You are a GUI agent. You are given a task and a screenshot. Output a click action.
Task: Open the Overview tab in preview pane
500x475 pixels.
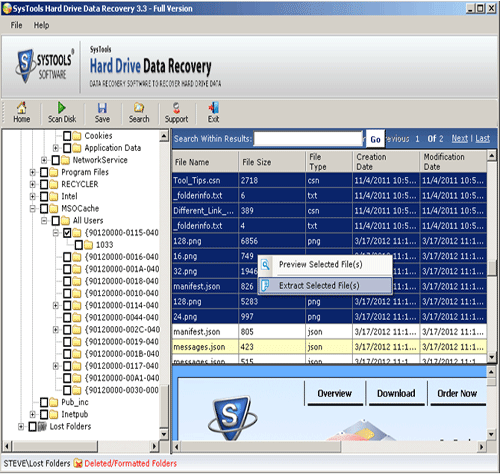(335, 394)
